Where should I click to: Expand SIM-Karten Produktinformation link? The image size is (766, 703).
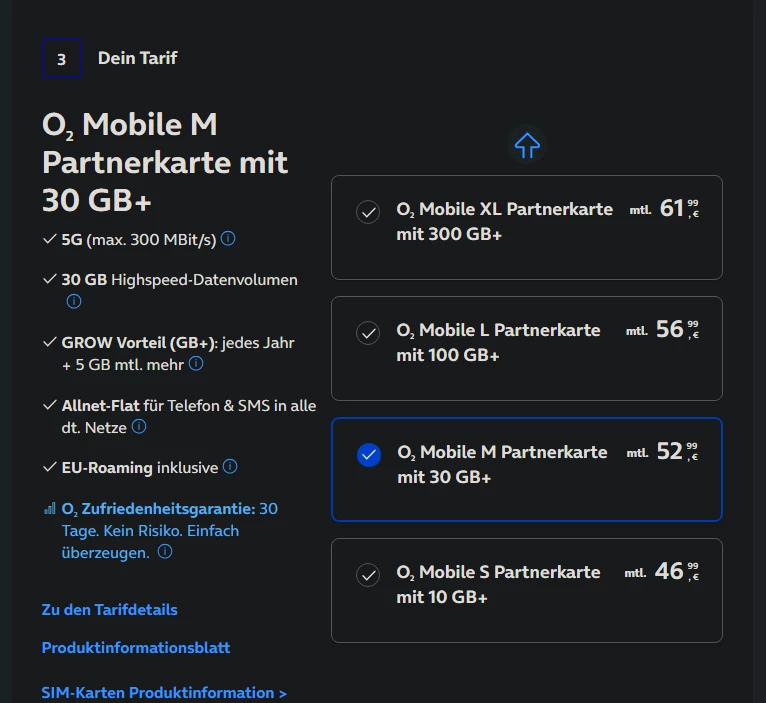[164, 692]
